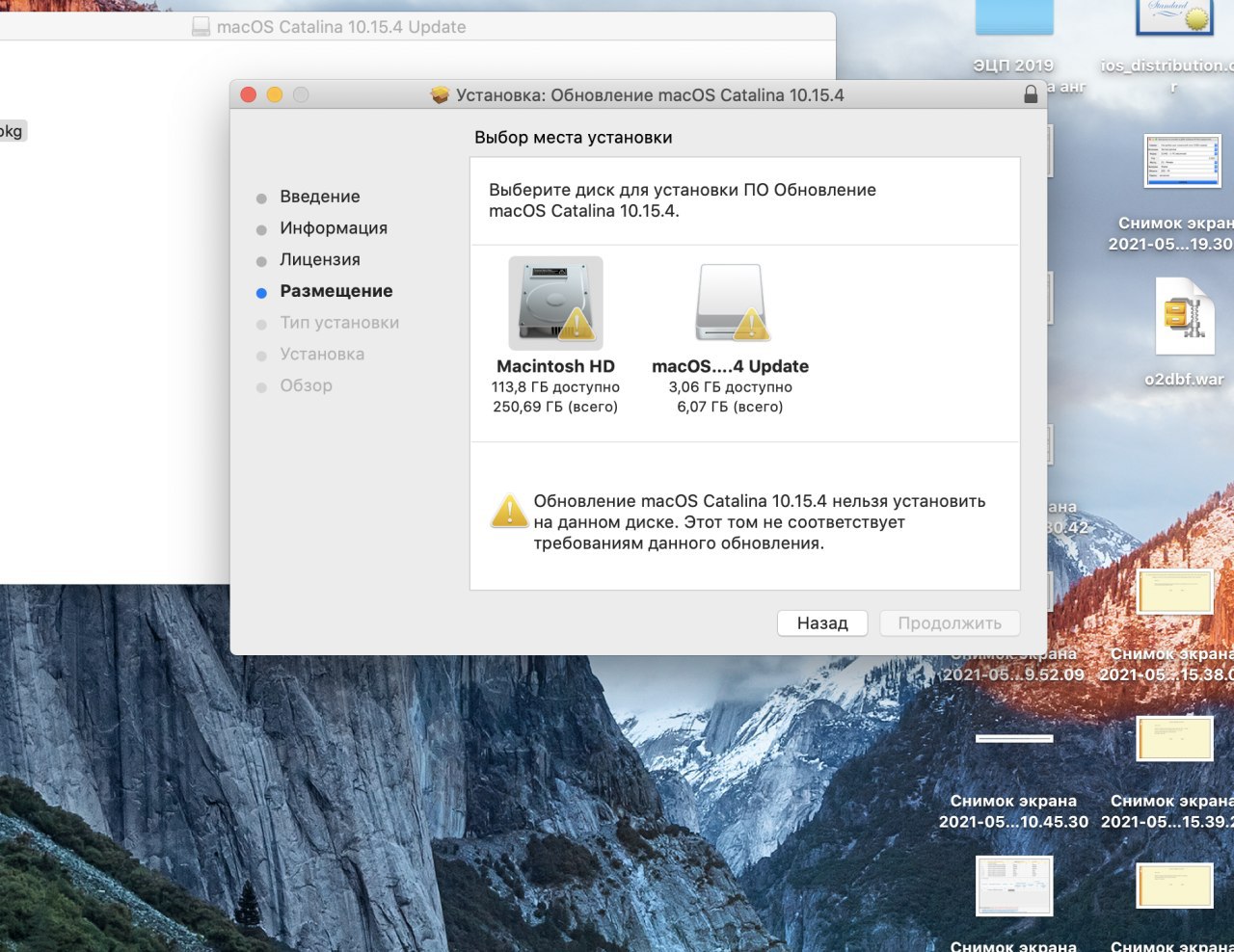Click the Macintosh HD label

tap(555, 366)
